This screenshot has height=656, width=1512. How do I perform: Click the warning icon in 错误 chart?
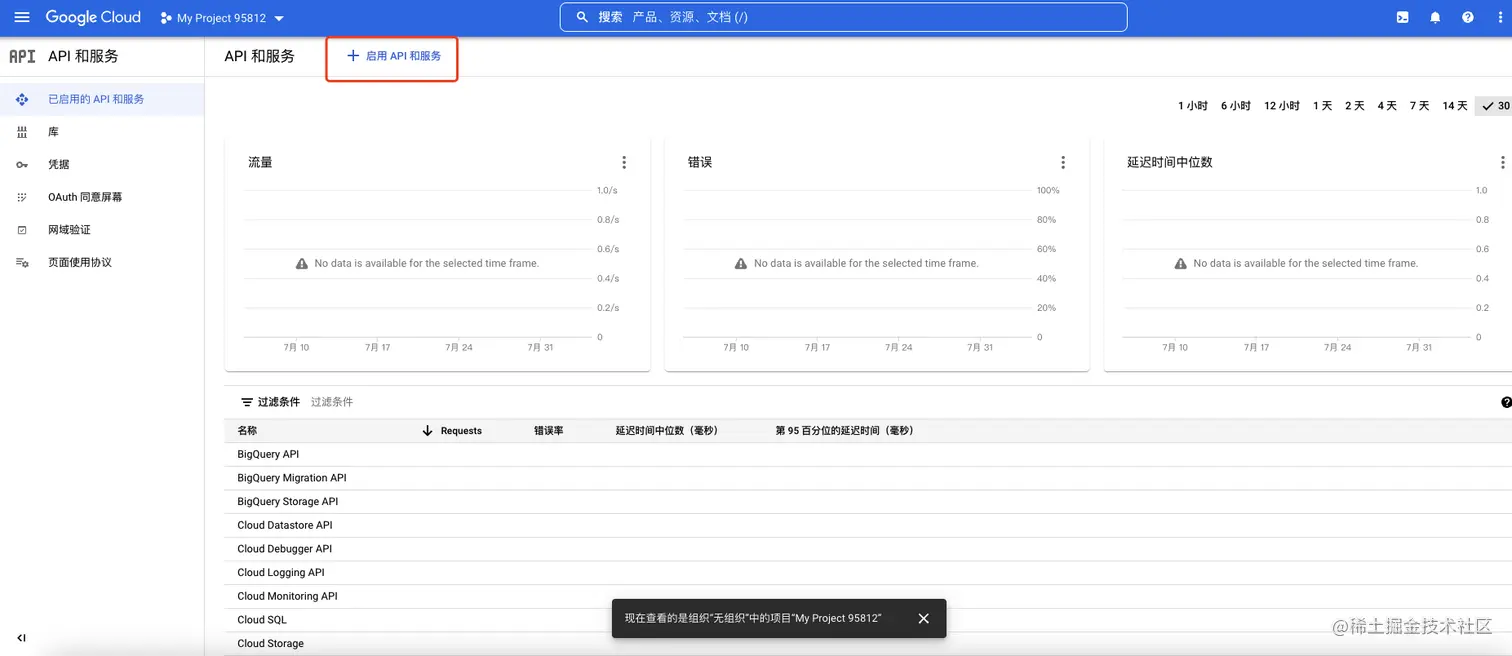click(741, 264)
